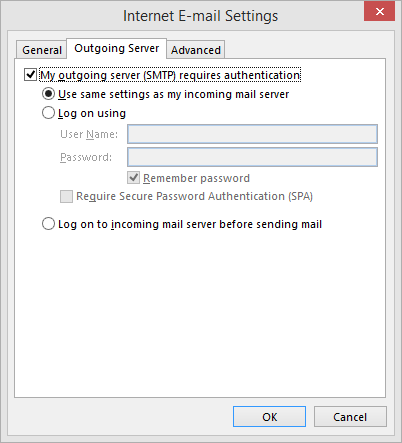The width and height of the screenshot is (402, 443).
Task: Click the Require Secure Password Authentication label
Action: (194, 196)
